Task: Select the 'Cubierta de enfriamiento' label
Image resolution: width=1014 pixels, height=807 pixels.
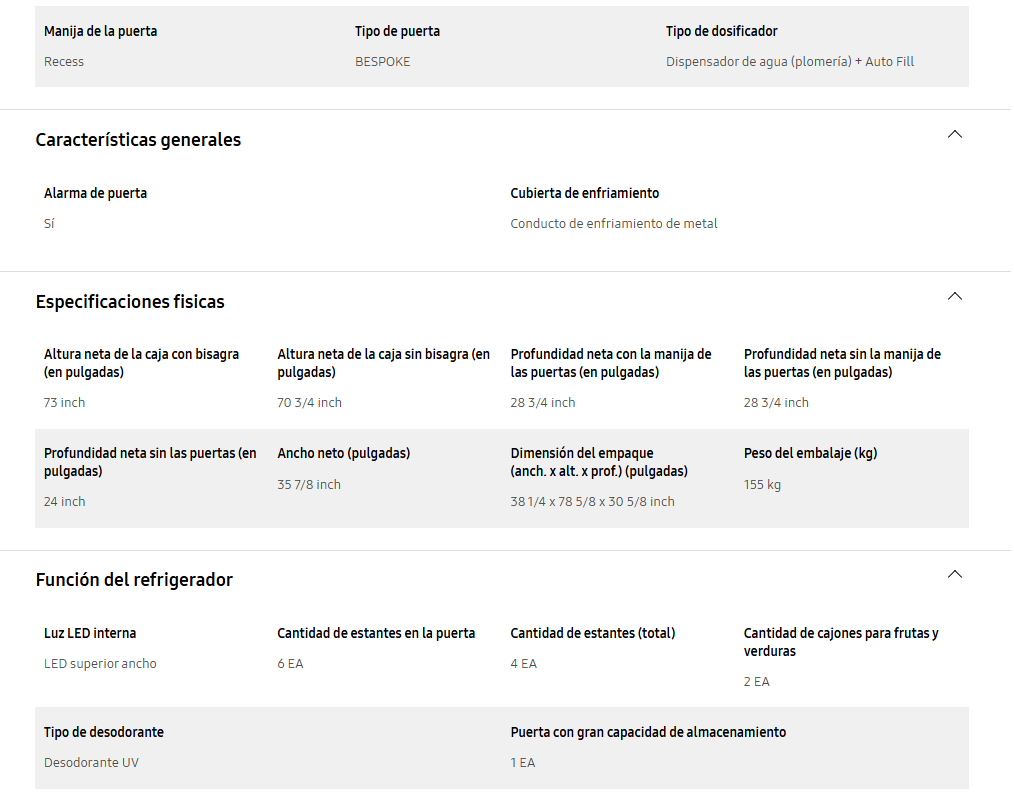Action: [x=585, y=193]
